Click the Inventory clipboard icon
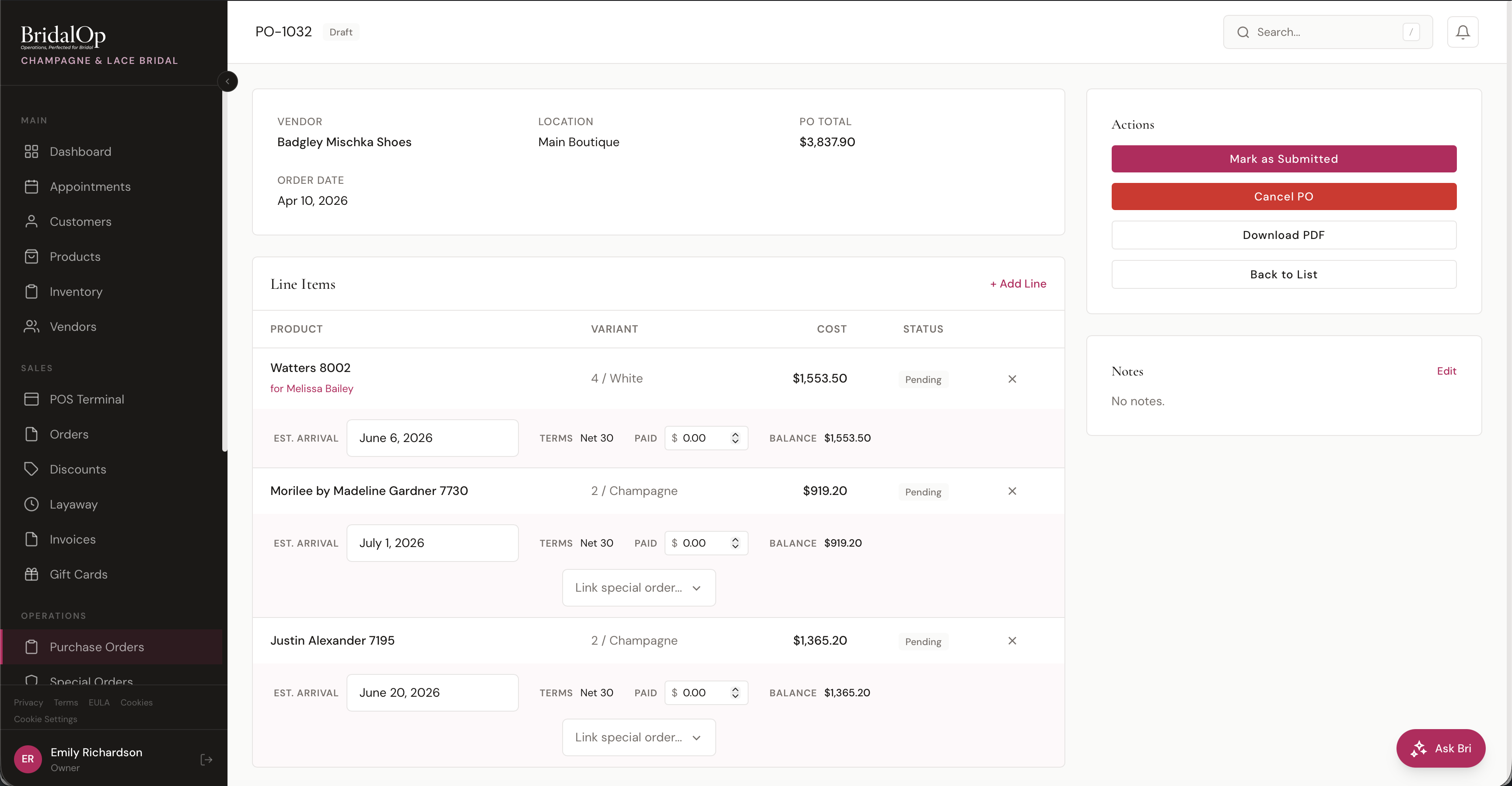Viewport: 1512px width, 786px height. pos(31,292)
